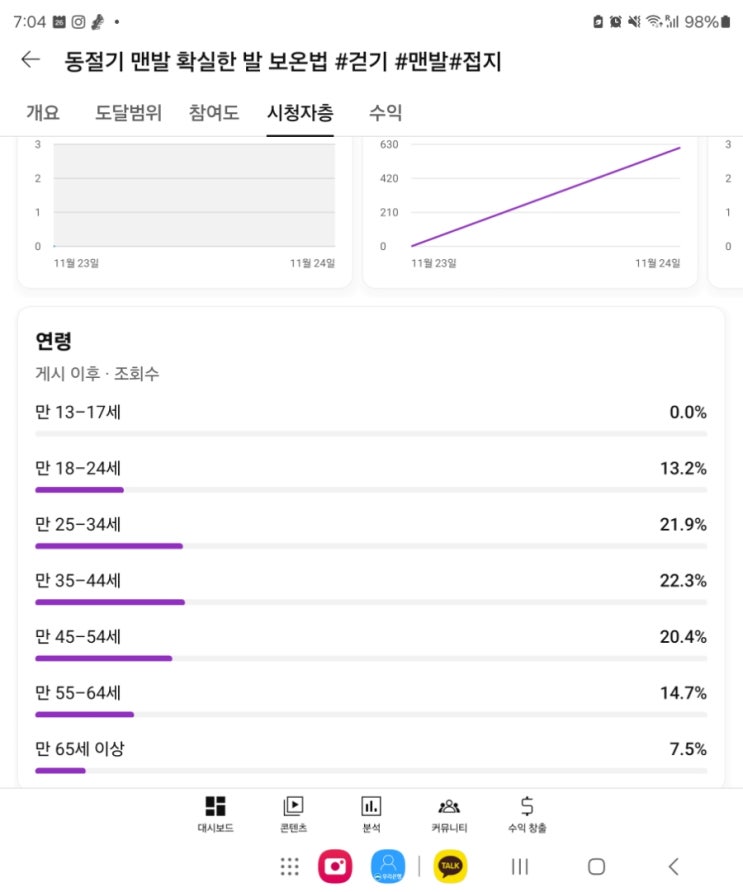Tap the purple line chart card
The height and width of the screenshot is (892, 743).
tap(529, 208)
